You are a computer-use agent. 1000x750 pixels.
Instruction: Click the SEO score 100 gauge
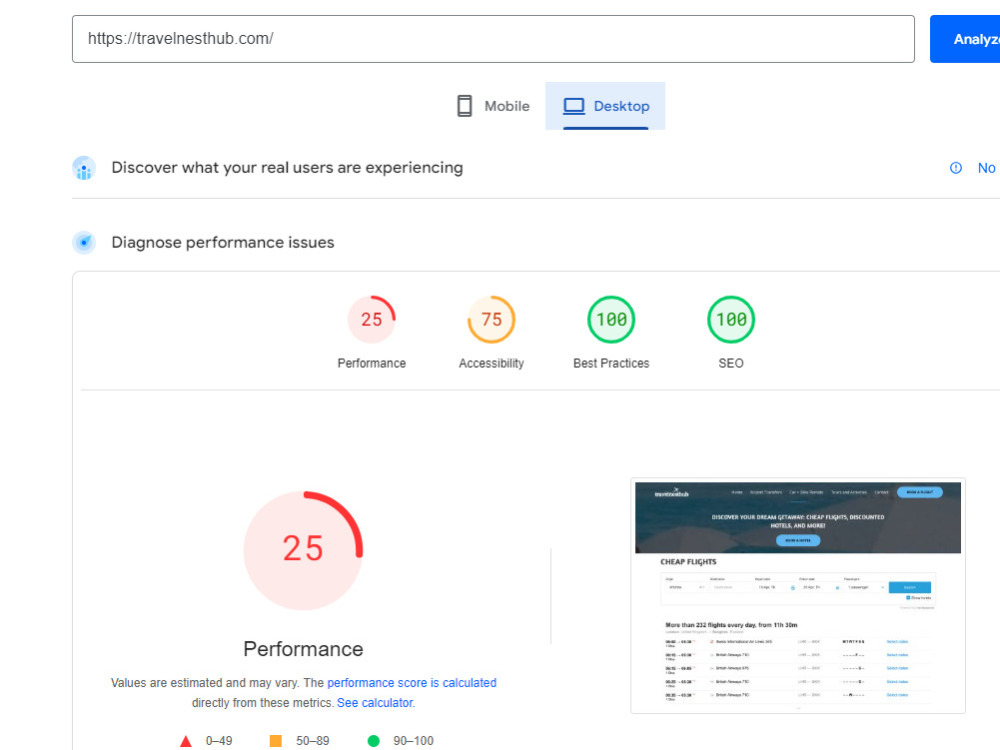[731, 320]
